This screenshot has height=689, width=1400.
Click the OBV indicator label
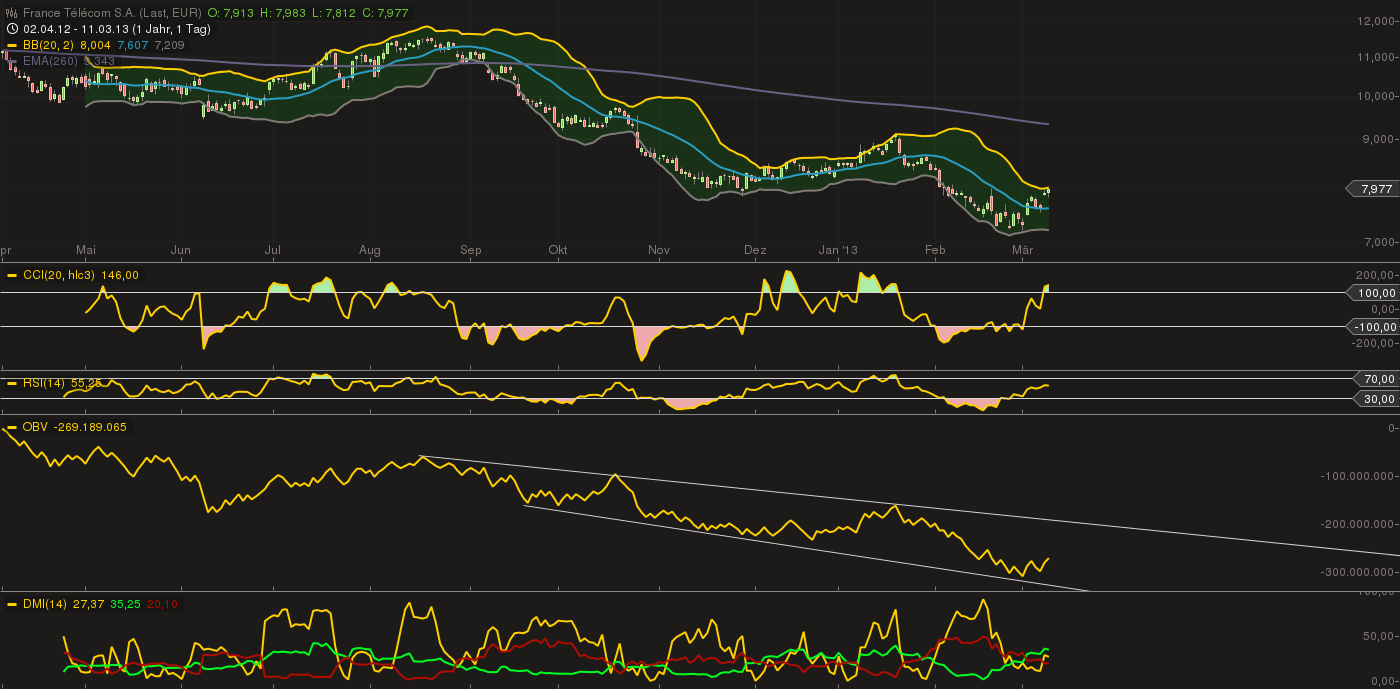[x=35, y=427]
